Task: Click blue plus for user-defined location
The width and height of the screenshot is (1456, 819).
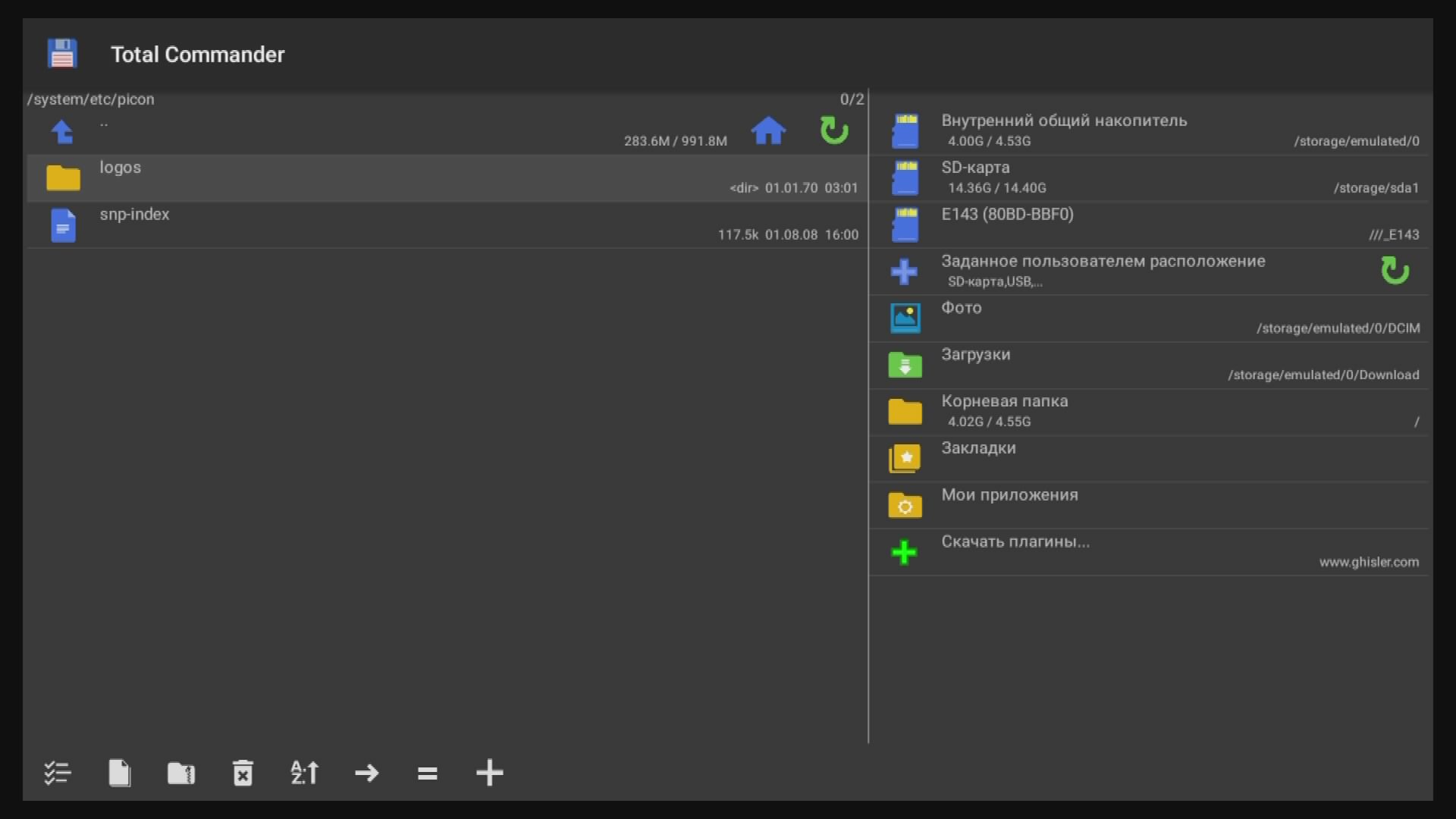Action: tap(904, 271)
